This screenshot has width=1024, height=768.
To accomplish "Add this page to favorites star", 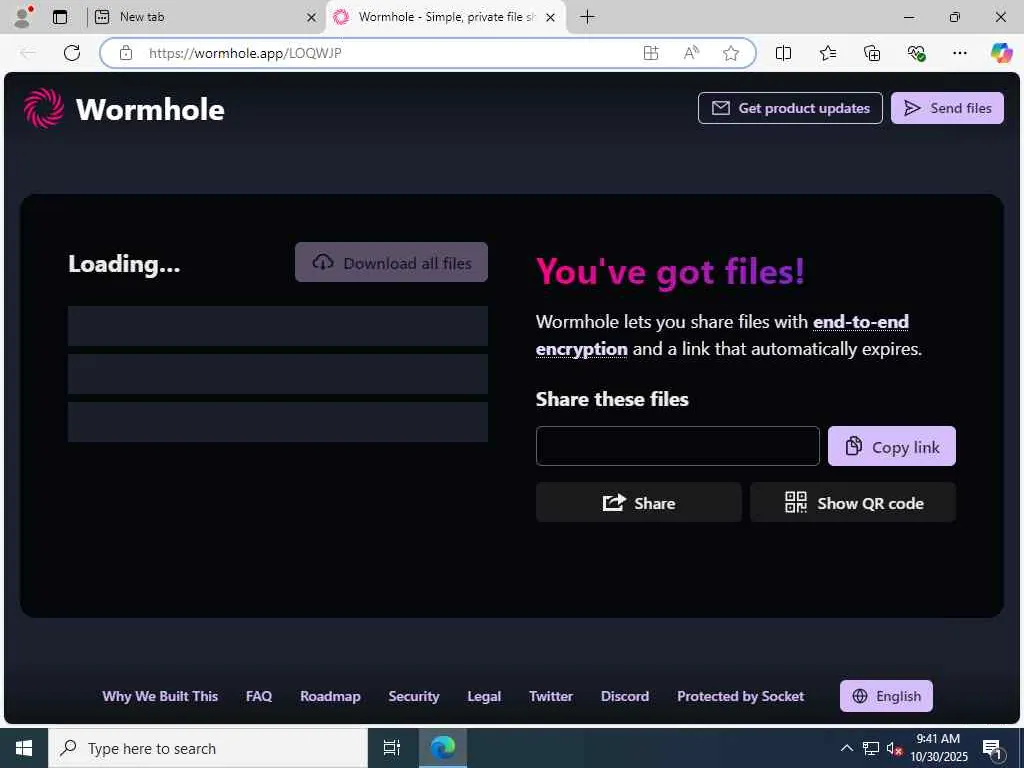I will click(731, 53).
